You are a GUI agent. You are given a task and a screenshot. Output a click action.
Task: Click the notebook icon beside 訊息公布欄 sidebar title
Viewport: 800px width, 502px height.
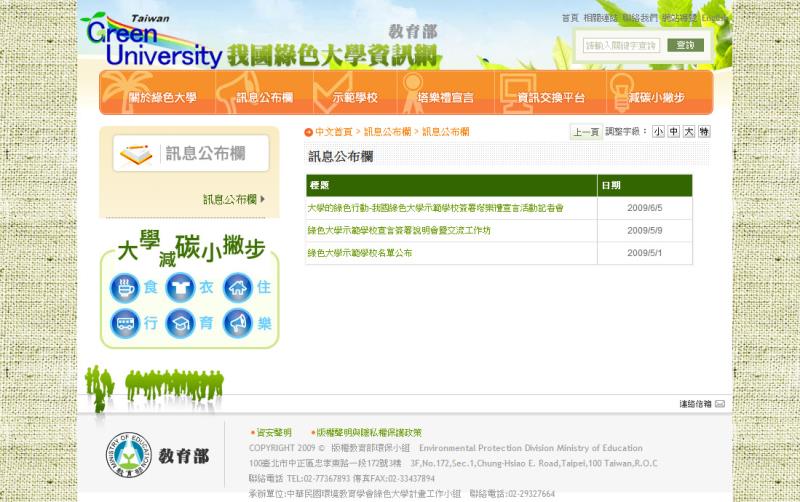coord(136,155)
